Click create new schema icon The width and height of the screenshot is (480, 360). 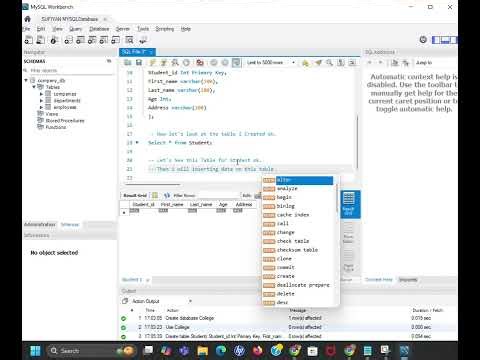click(x=68, y=40)
